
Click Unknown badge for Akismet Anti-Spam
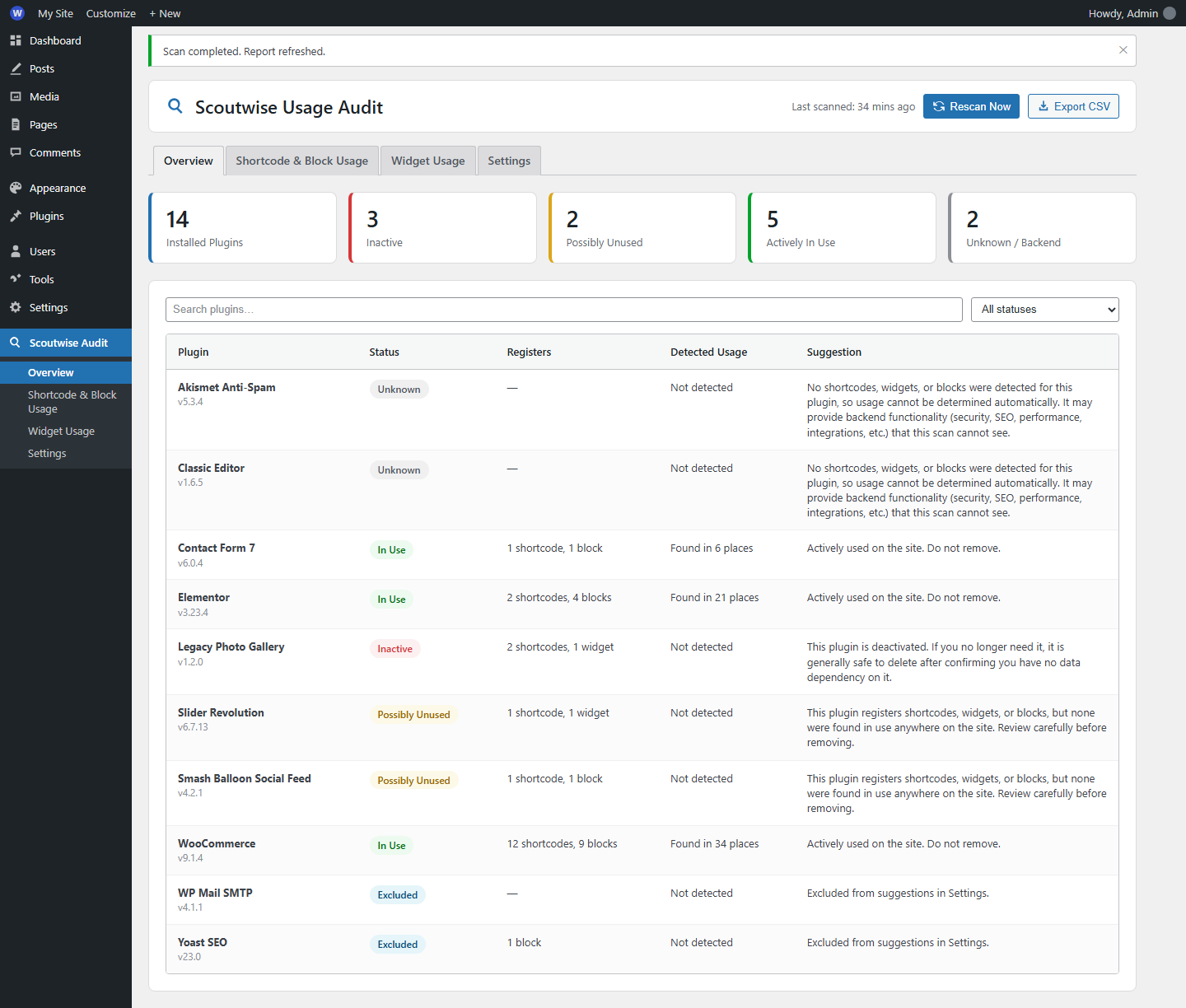[399, 390]
